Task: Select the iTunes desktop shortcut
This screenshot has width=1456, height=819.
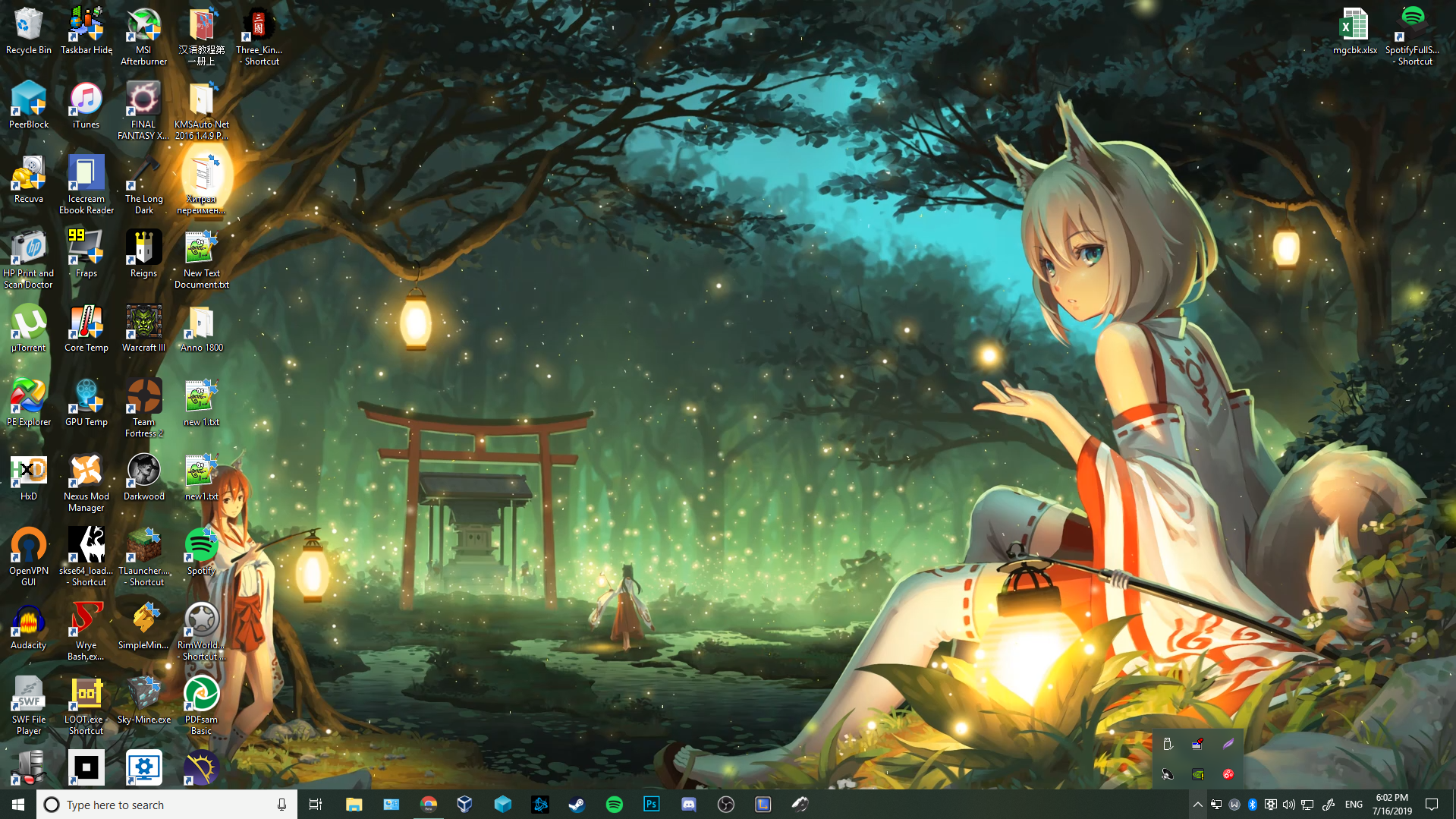Action: pos(86,106)
